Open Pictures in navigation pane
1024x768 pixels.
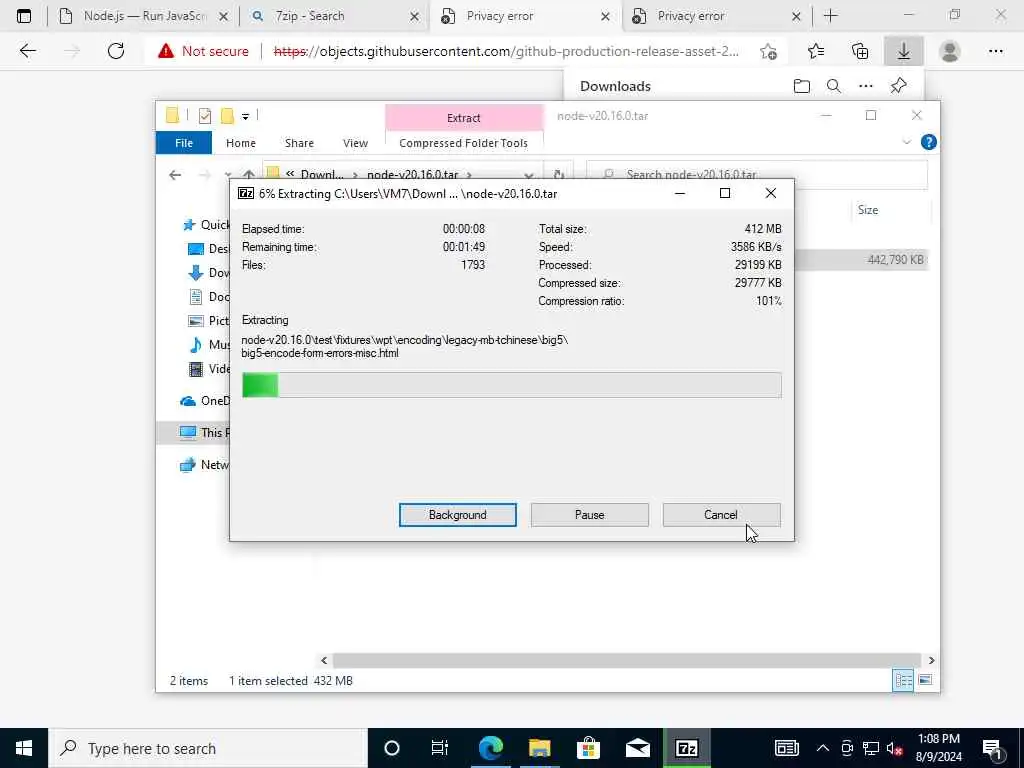[x=208, y=321]
